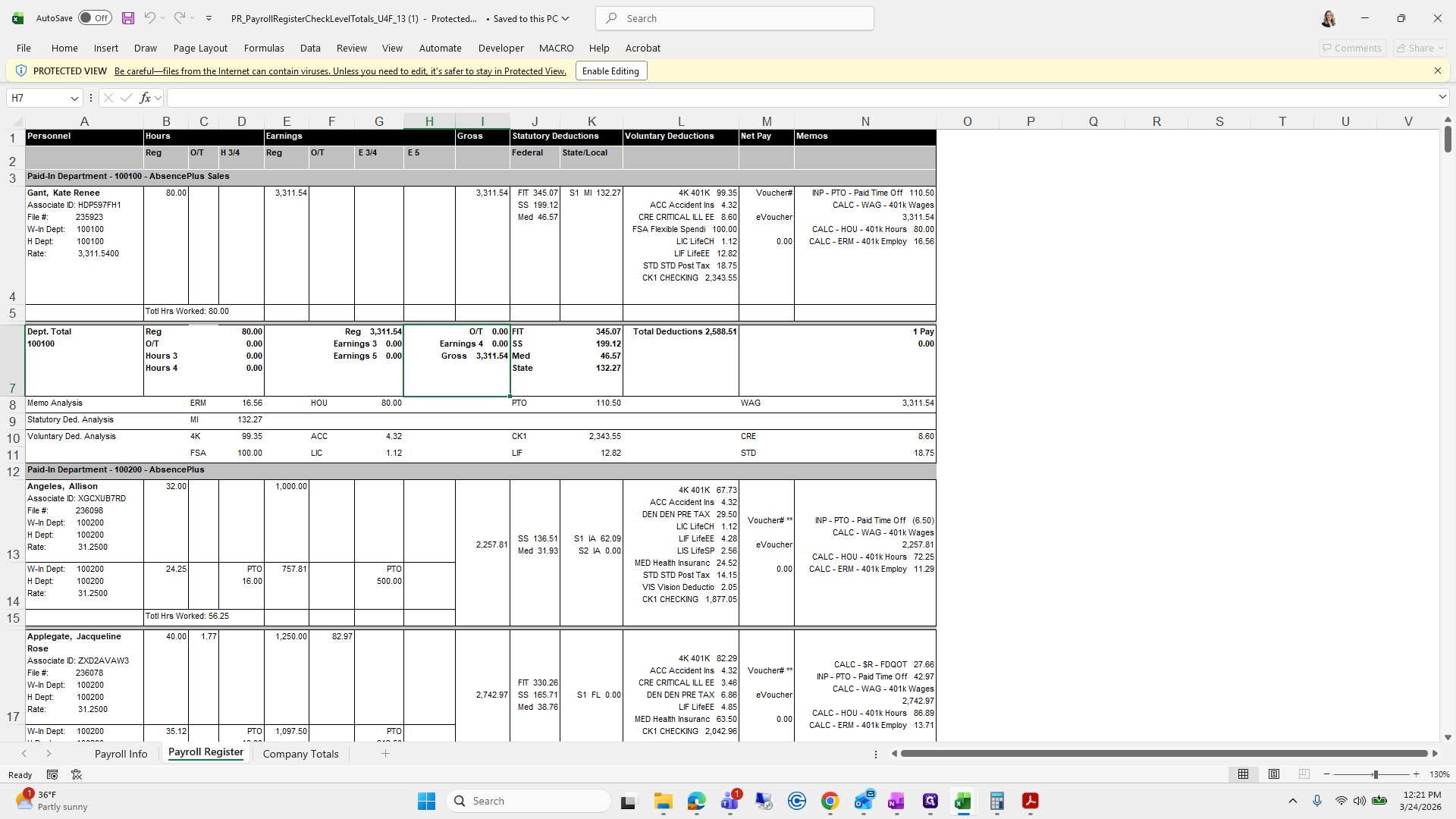Open the Name Box dropdown

point(74,97)
